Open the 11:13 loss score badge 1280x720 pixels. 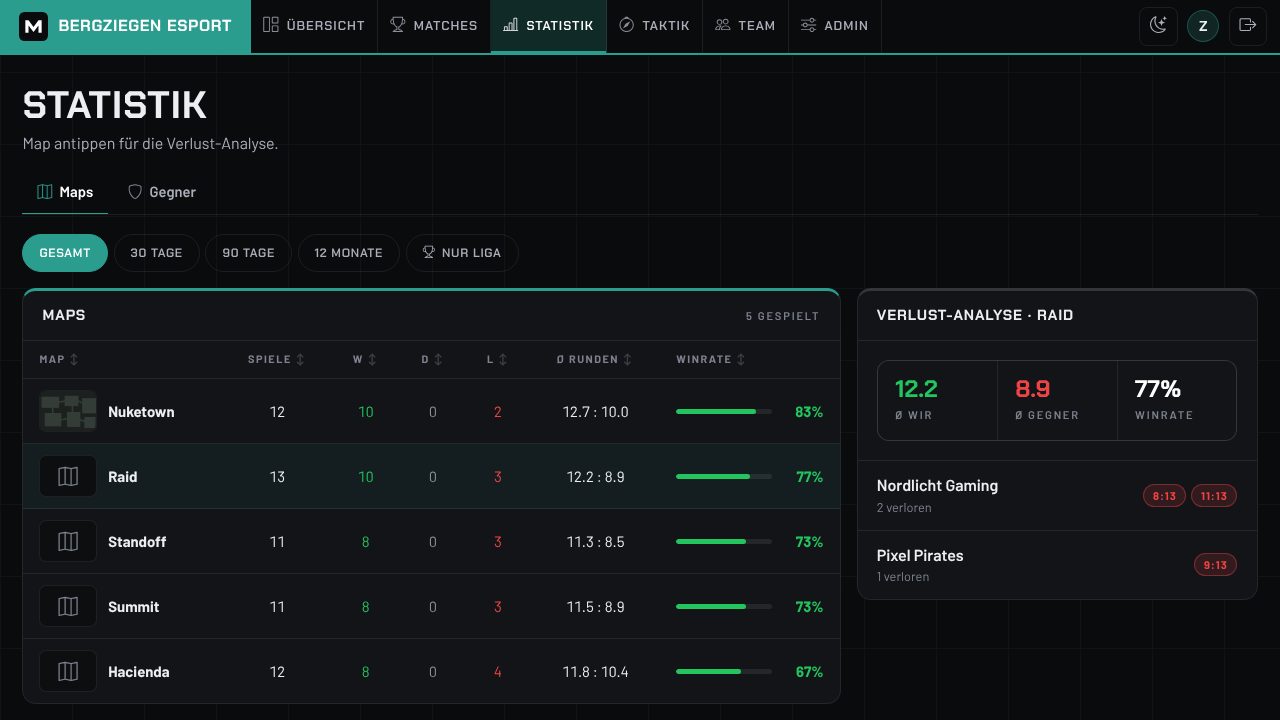point(1214,496)
